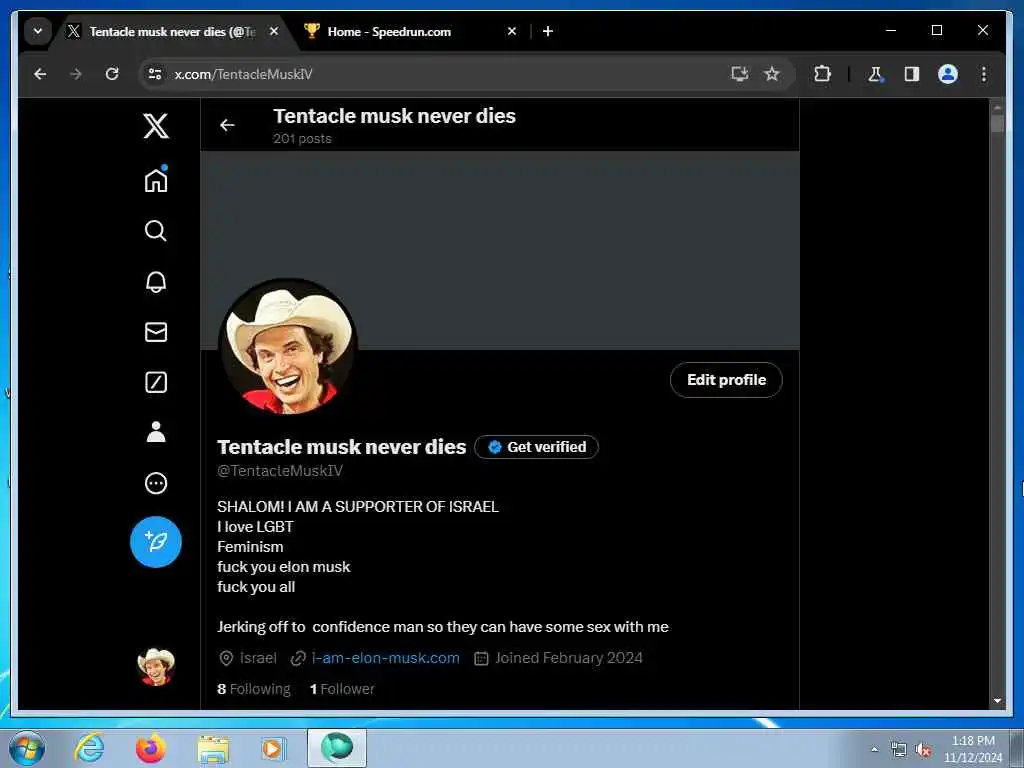Click browser Back button
Image resolution: width=1024 pixels, height=768 pixels.
[x=40, y=74]
